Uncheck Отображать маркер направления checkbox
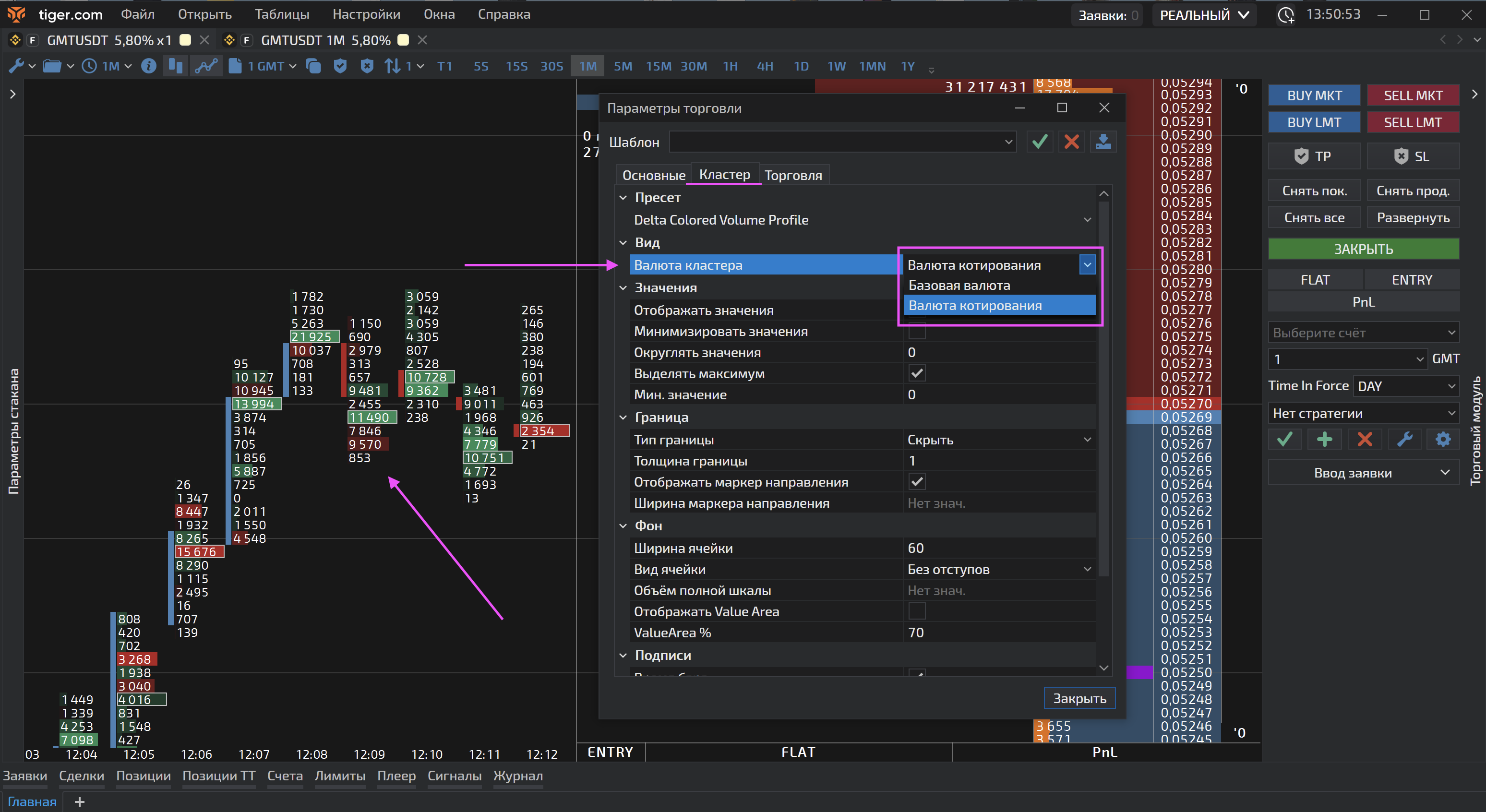This screenshot has height=812, width=1486. (x=917, y=481)
